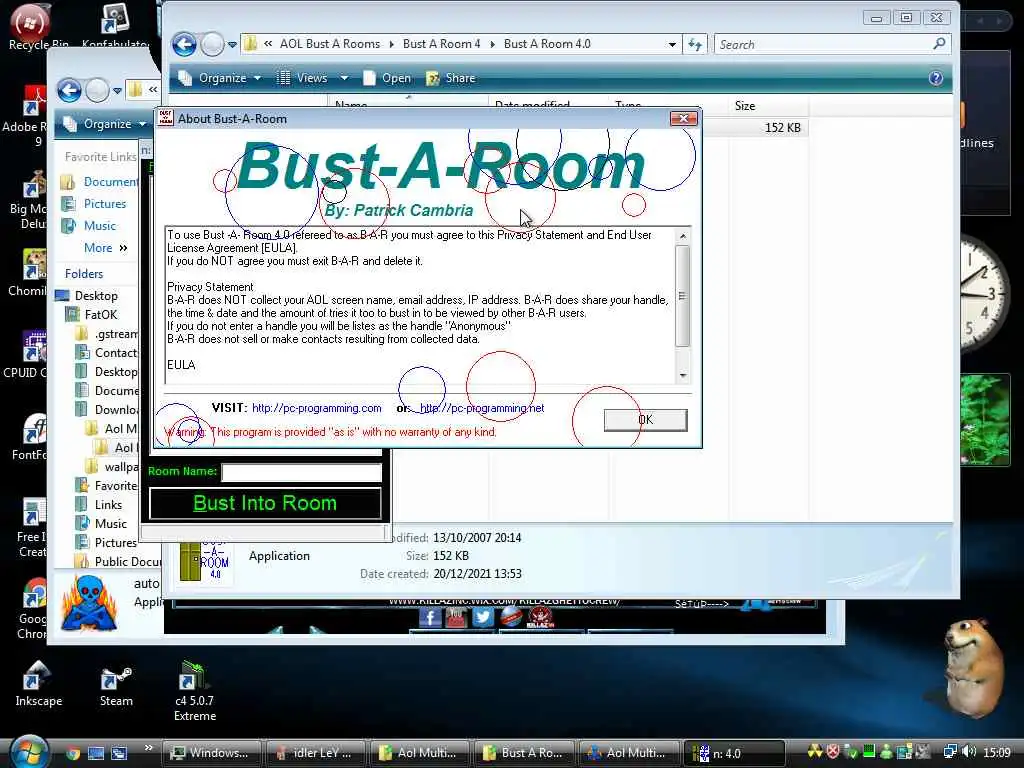
Task: Go back in Bust A Room 4.0 explorer
Action: coord(184,44)
